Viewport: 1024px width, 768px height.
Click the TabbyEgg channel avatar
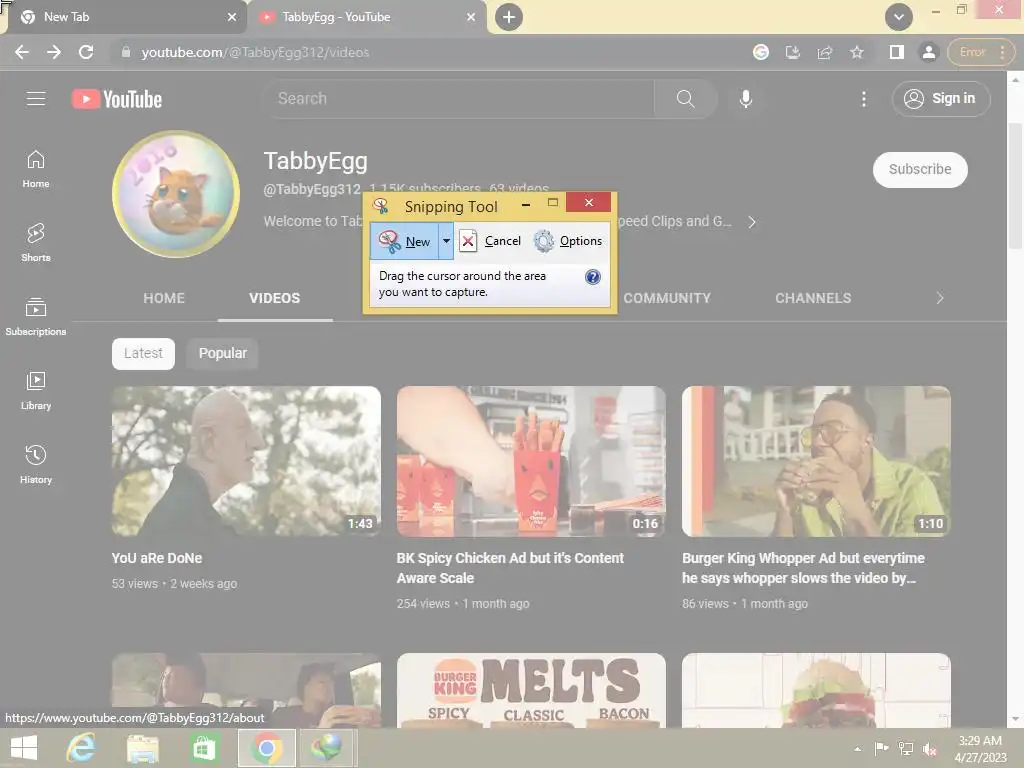176,194
